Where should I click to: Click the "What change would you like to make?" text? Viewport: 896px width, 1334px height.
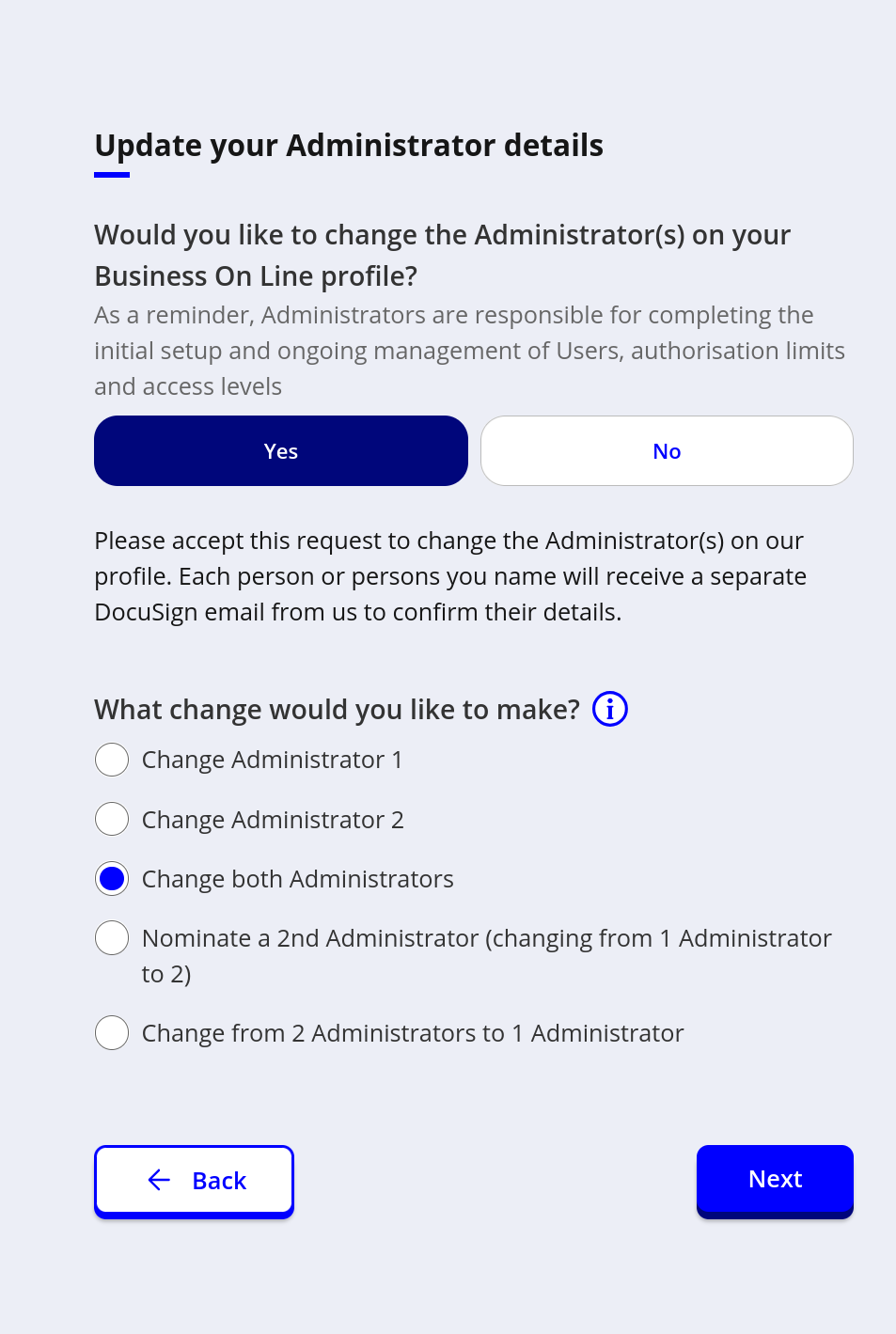tap(337, 710)
